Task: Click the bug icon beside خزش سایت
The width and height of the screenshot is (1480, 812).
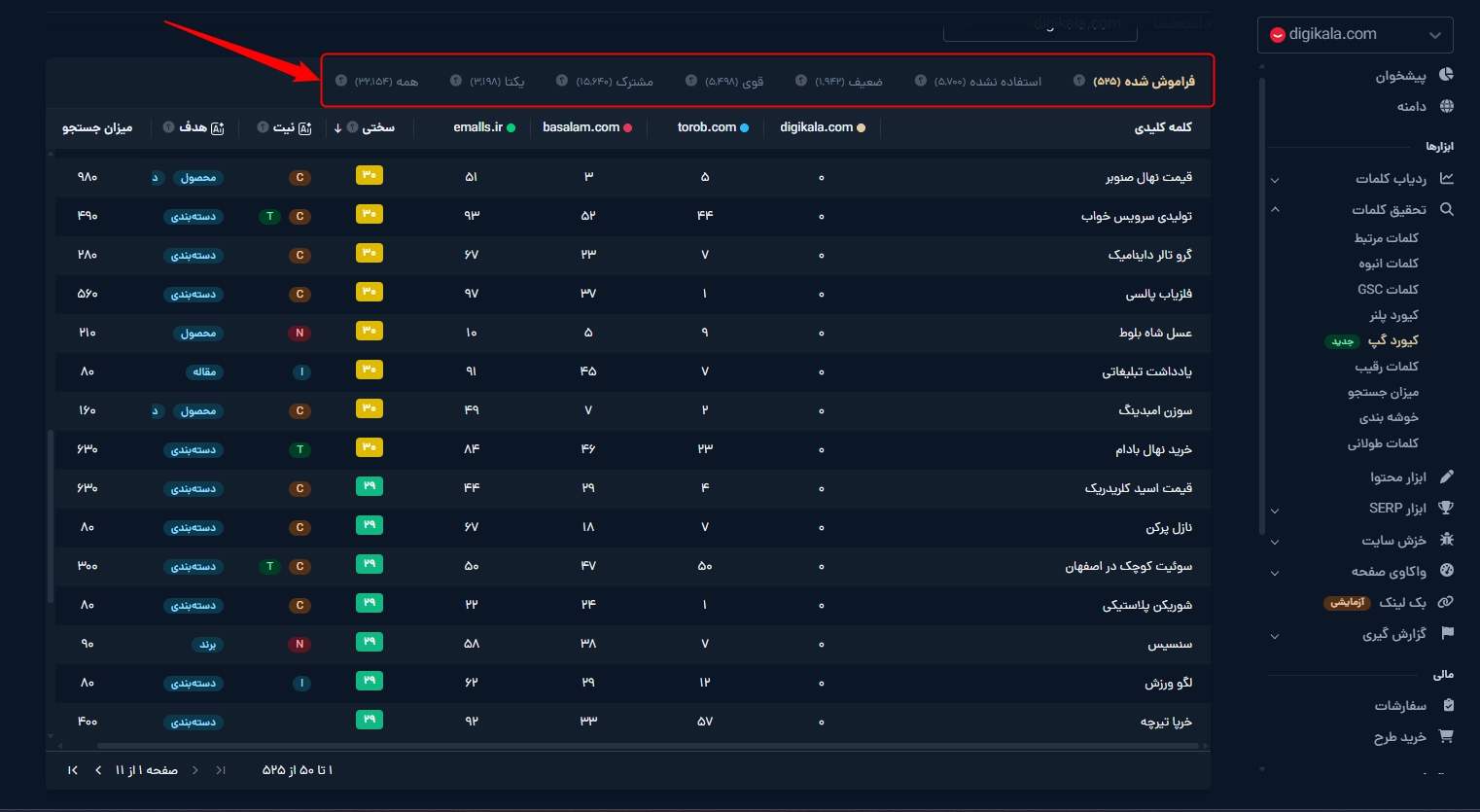Action: click(1446, 539)
